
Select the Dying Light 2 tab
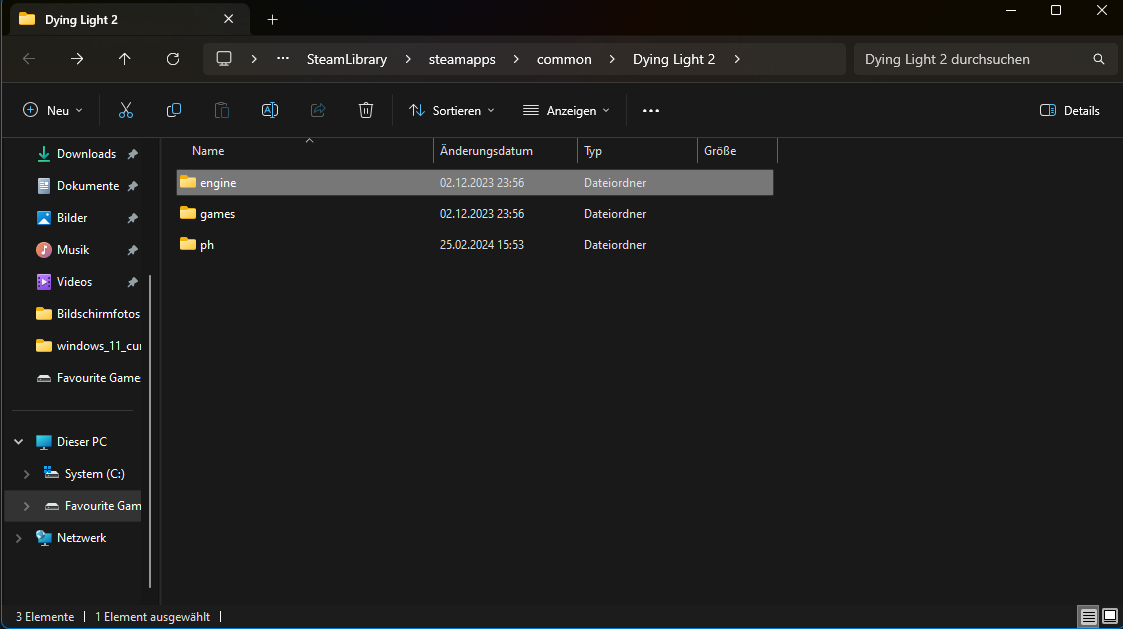tap(130, 19)
